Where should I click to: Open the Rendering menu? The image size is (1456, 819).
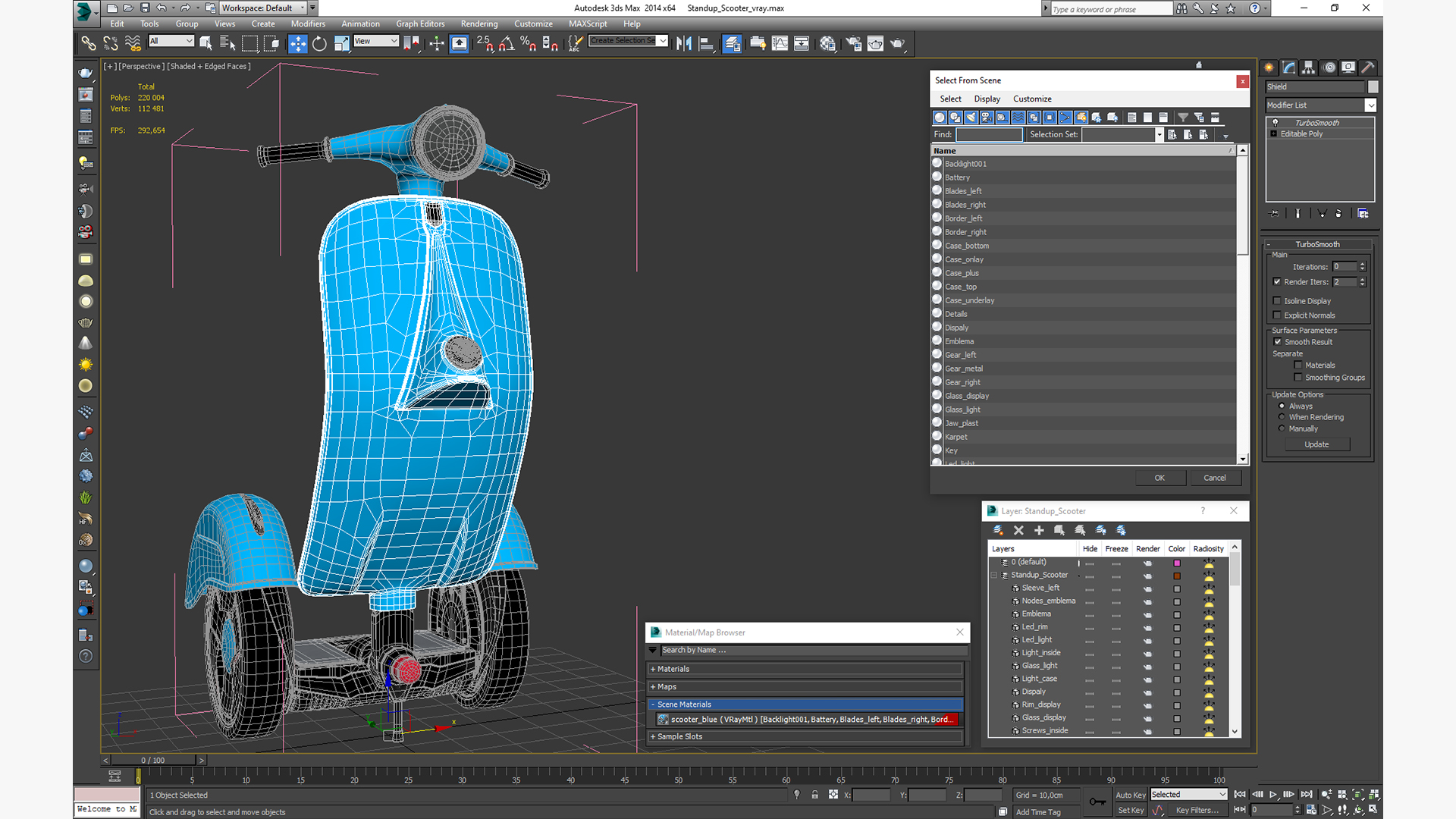point(479,24)
